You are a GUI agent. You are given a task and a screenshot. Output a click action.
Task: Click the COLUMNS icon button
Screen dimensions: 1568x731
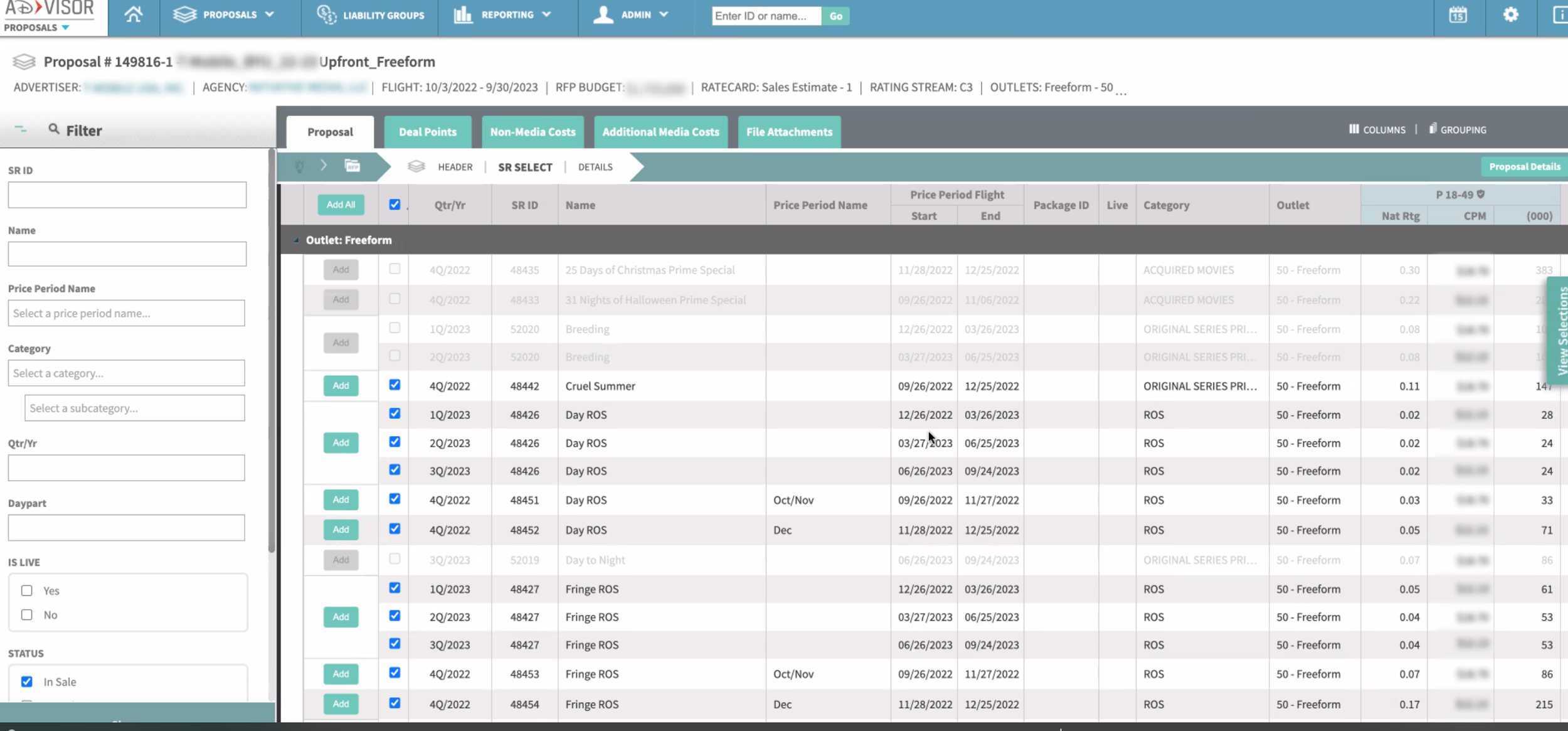[1377, 130]
